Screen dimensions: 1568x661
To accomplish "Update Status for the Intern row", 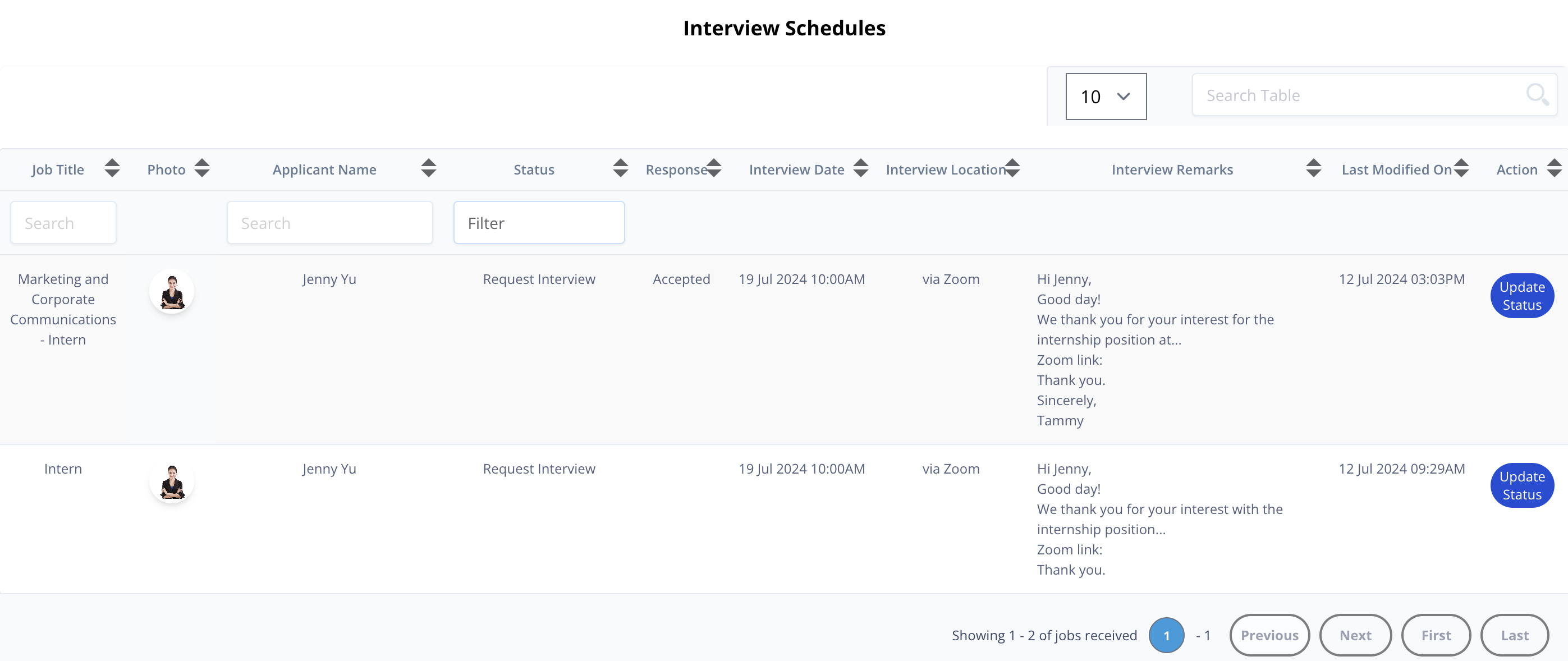I will [1522, 485].
